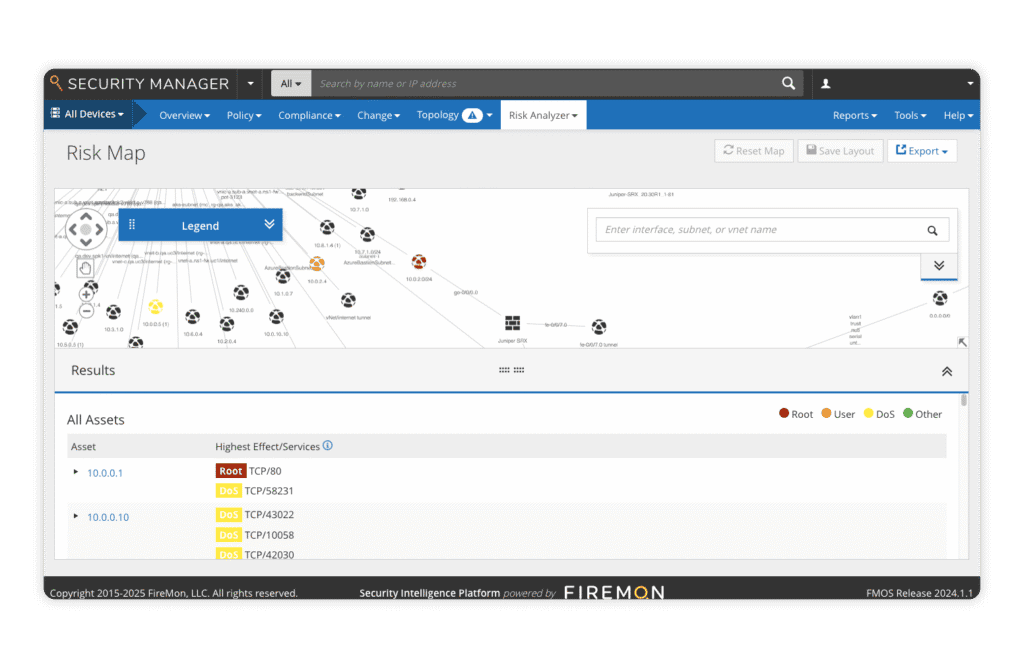Click the search magnifier in the top bar
This screenshot has height=668, width=1024.
(x=788, y=83)
